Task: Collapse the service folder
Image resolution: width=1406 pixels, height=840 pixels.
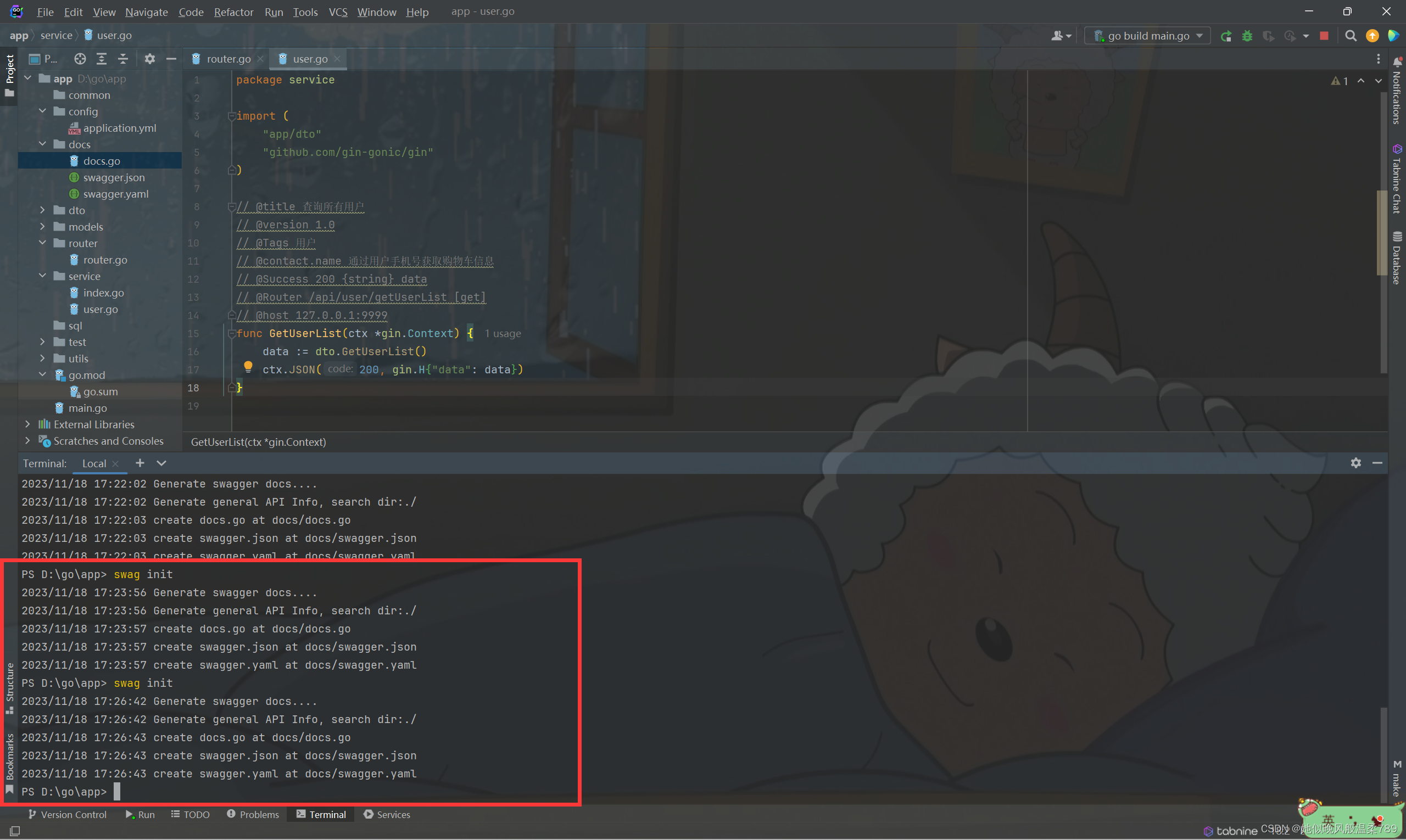Action: [x=42, y=276]
